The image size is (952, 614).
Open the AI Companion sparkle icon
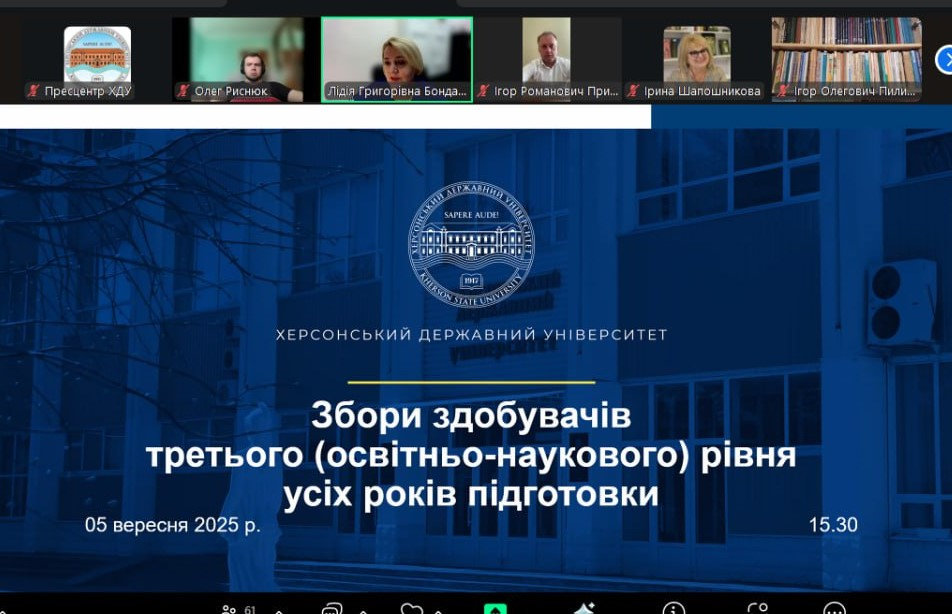[x=583, y=609]
